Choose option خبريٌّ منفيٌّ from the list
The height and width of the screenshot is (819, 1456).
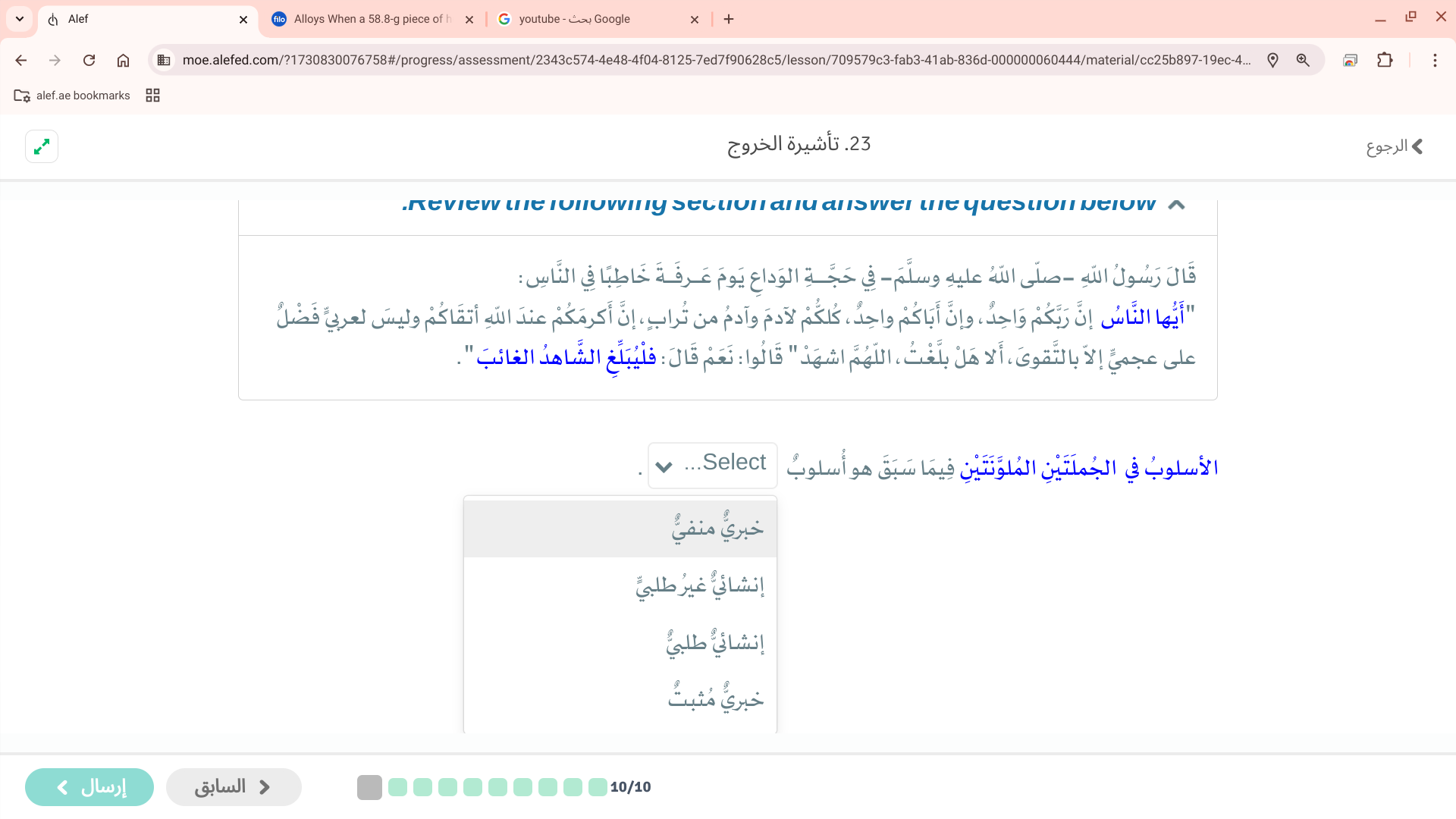point(717,528)
